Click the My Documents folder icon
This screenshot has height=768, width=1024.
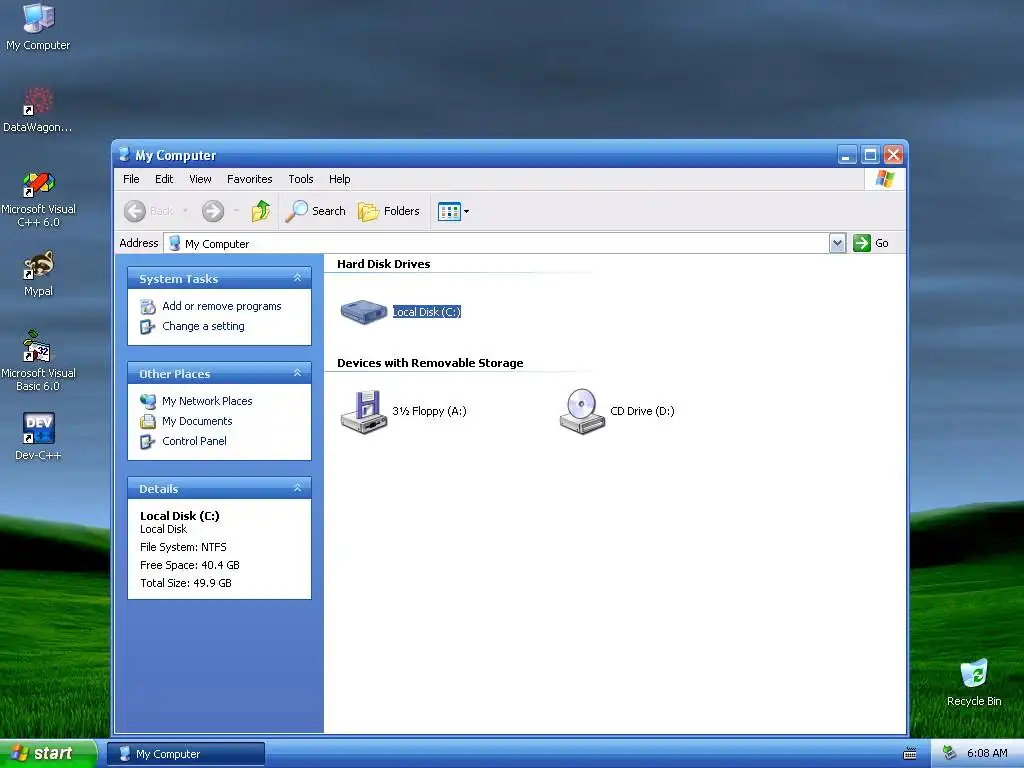coord(148,421)
